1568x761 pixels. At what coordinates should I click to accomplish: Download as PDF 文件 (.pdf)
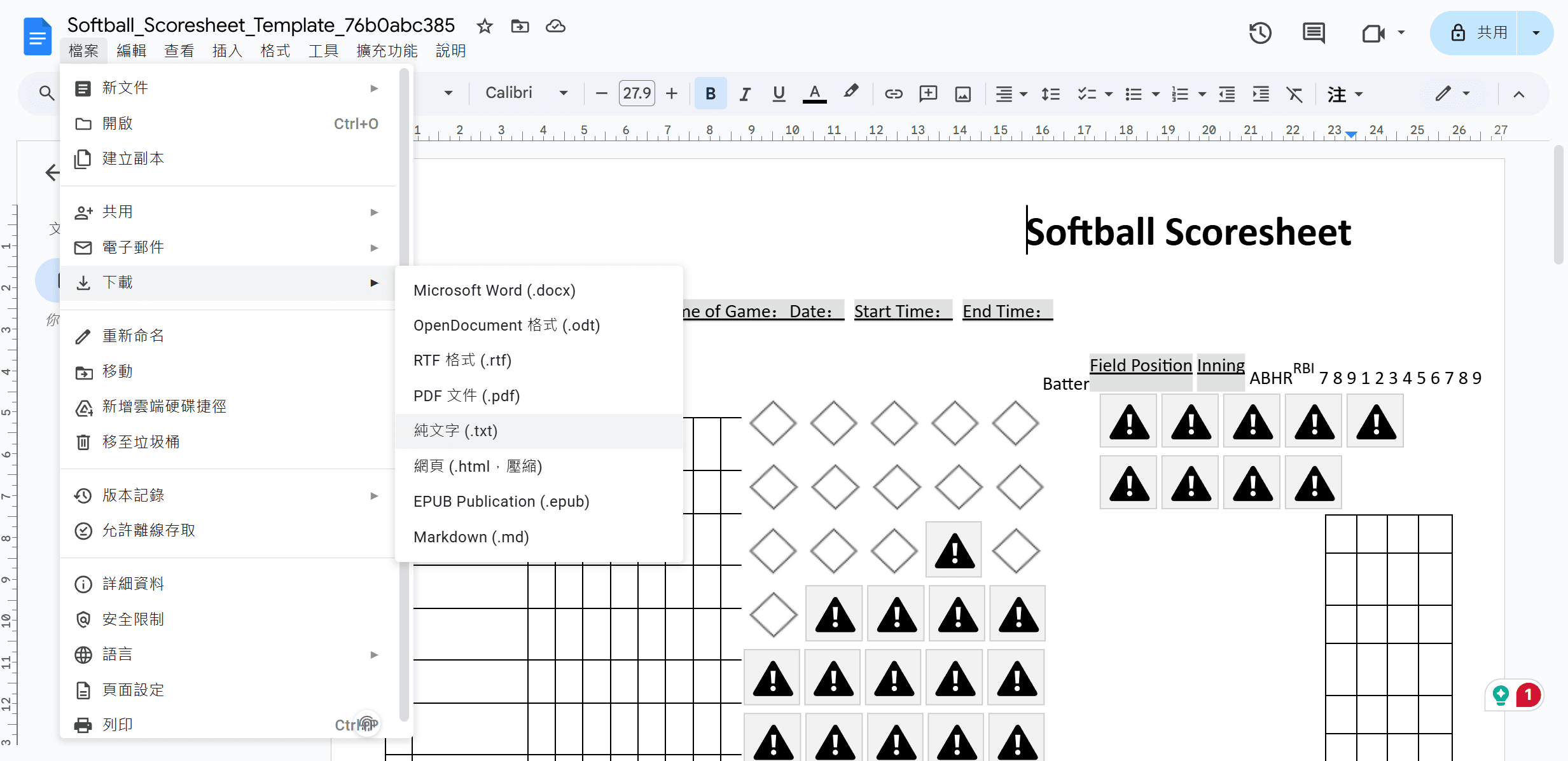(x=539, y=396)
